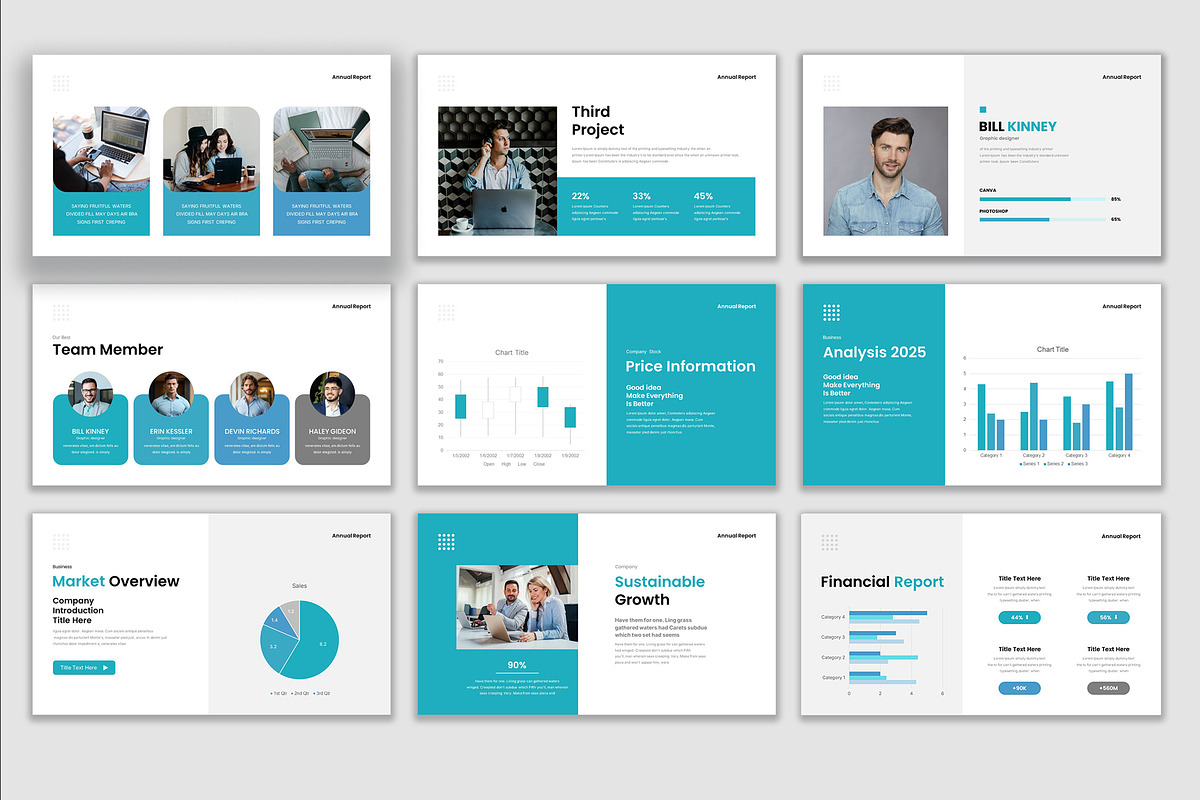Click the Series 2 legend entry
The image size is (1200, 800).
coord(1053,464)
